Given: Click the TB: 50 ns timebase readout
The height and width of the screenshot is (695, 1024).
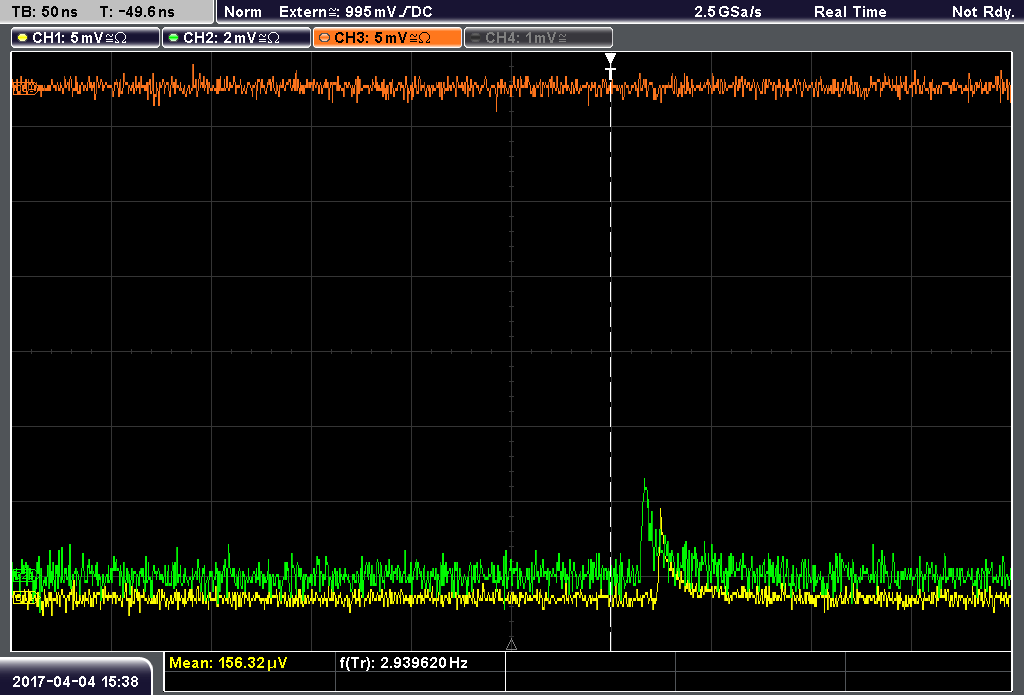Looking at the screenshot, I should (x=44, y=12).
